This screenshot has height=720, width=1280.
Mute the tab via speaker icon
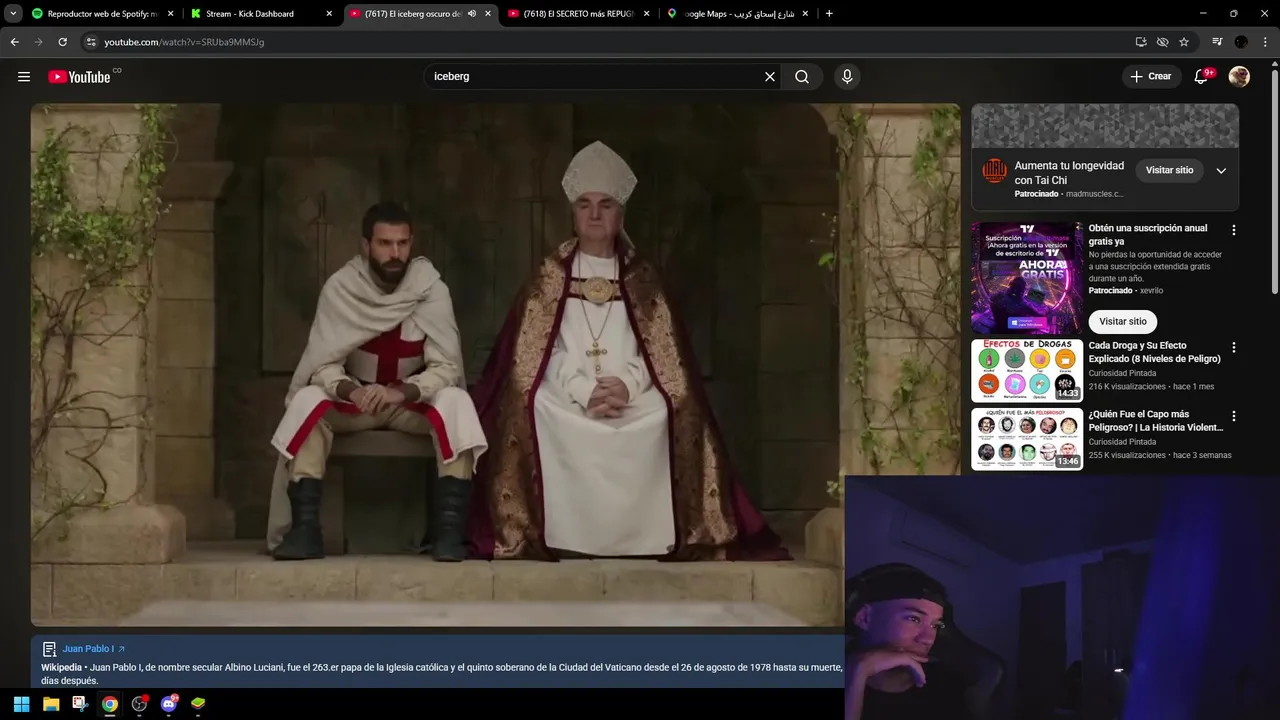coord(472,14)
